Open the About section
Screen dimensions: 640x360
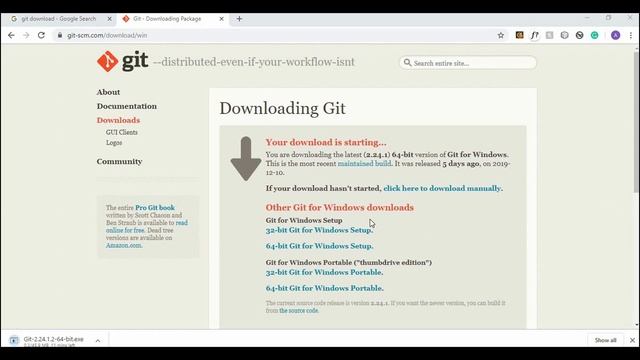[x=108, y=92]
